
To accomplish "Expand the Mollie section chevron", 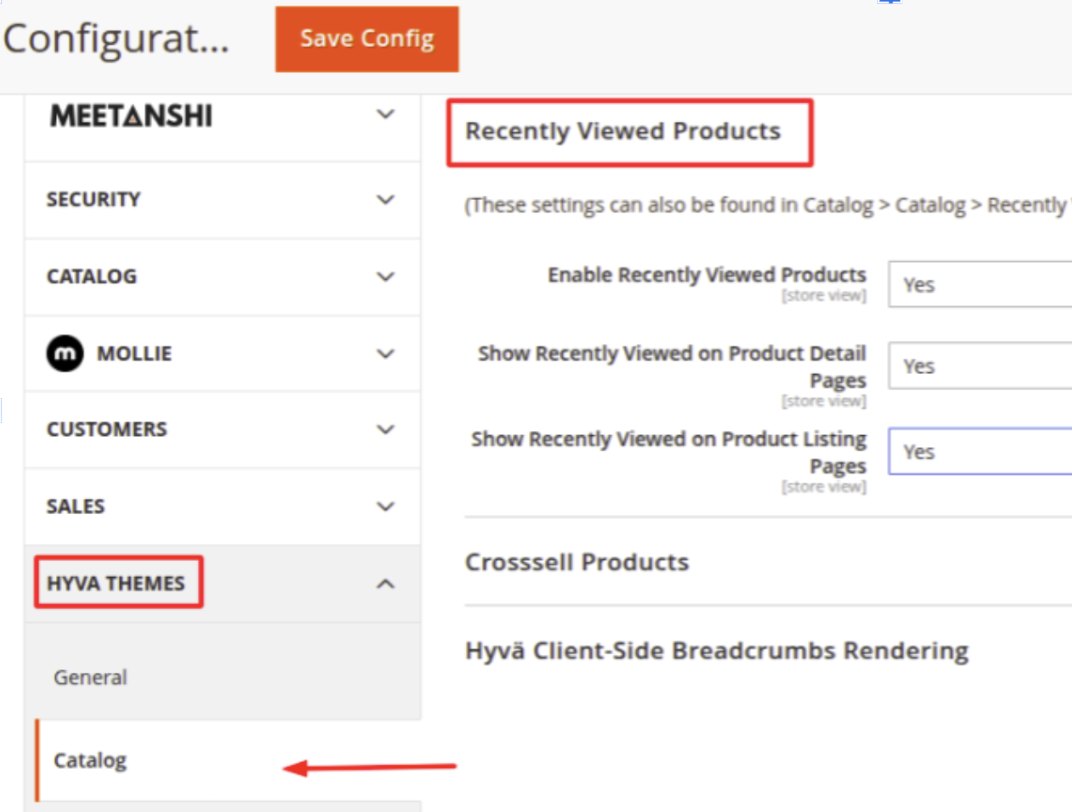I will point(386,354).
